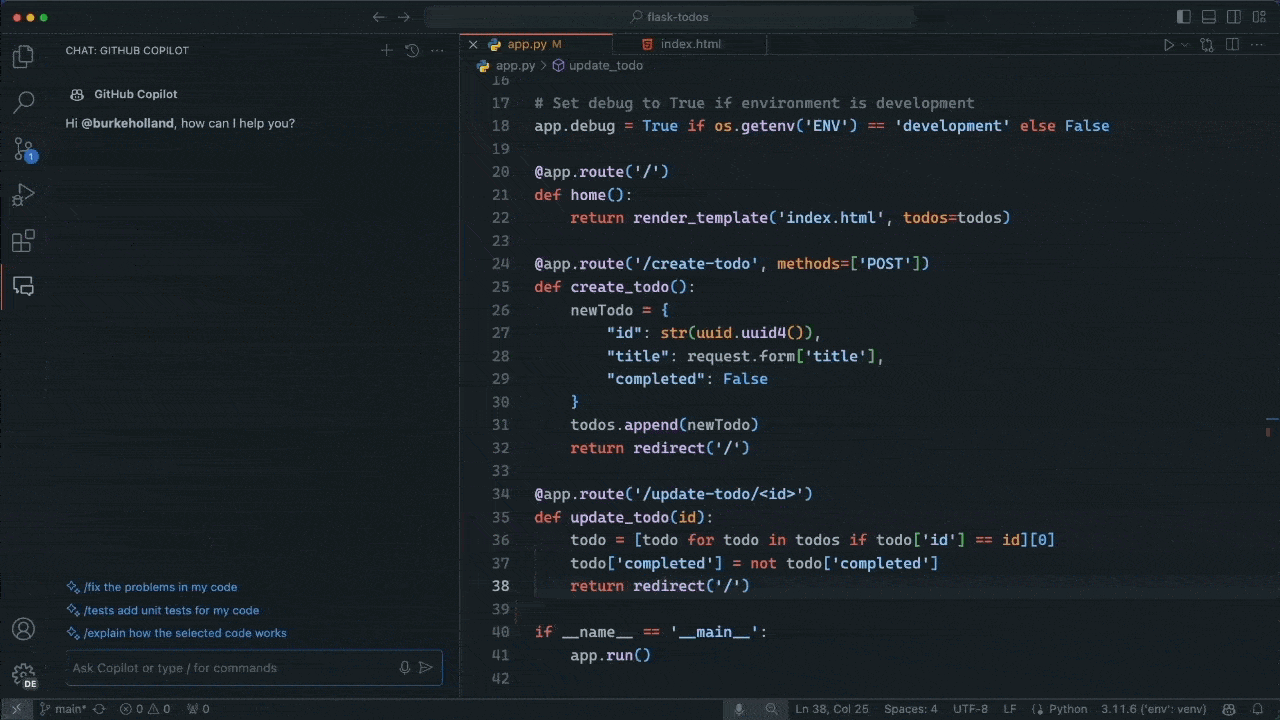Open changes compare icon in editor toolbar
This screenshot has height=720, width=1280.
pos(1207,45)
